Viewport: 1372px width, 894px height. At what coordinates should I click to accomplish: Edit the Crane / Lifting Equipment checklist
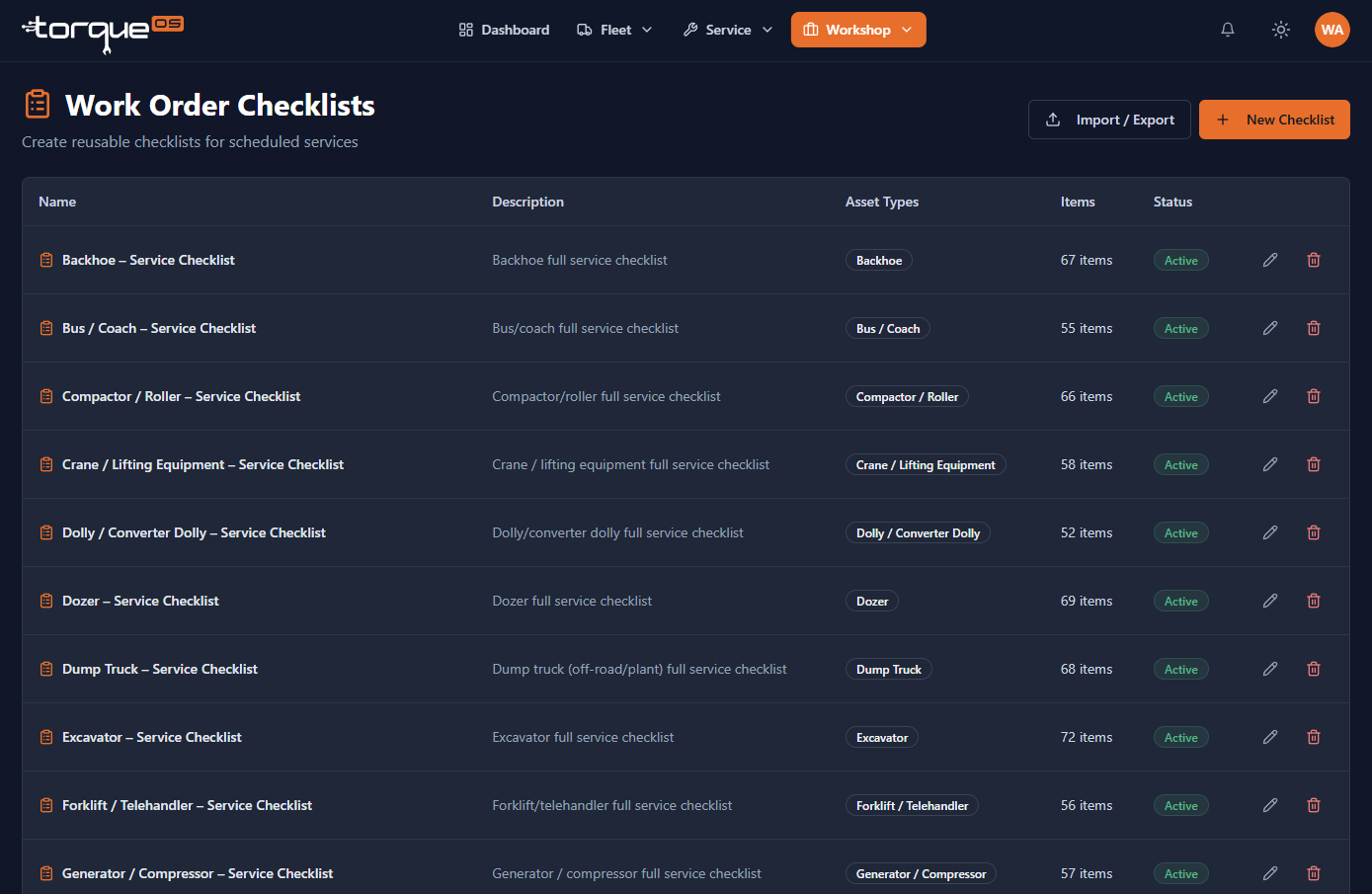pos(1270,464)
